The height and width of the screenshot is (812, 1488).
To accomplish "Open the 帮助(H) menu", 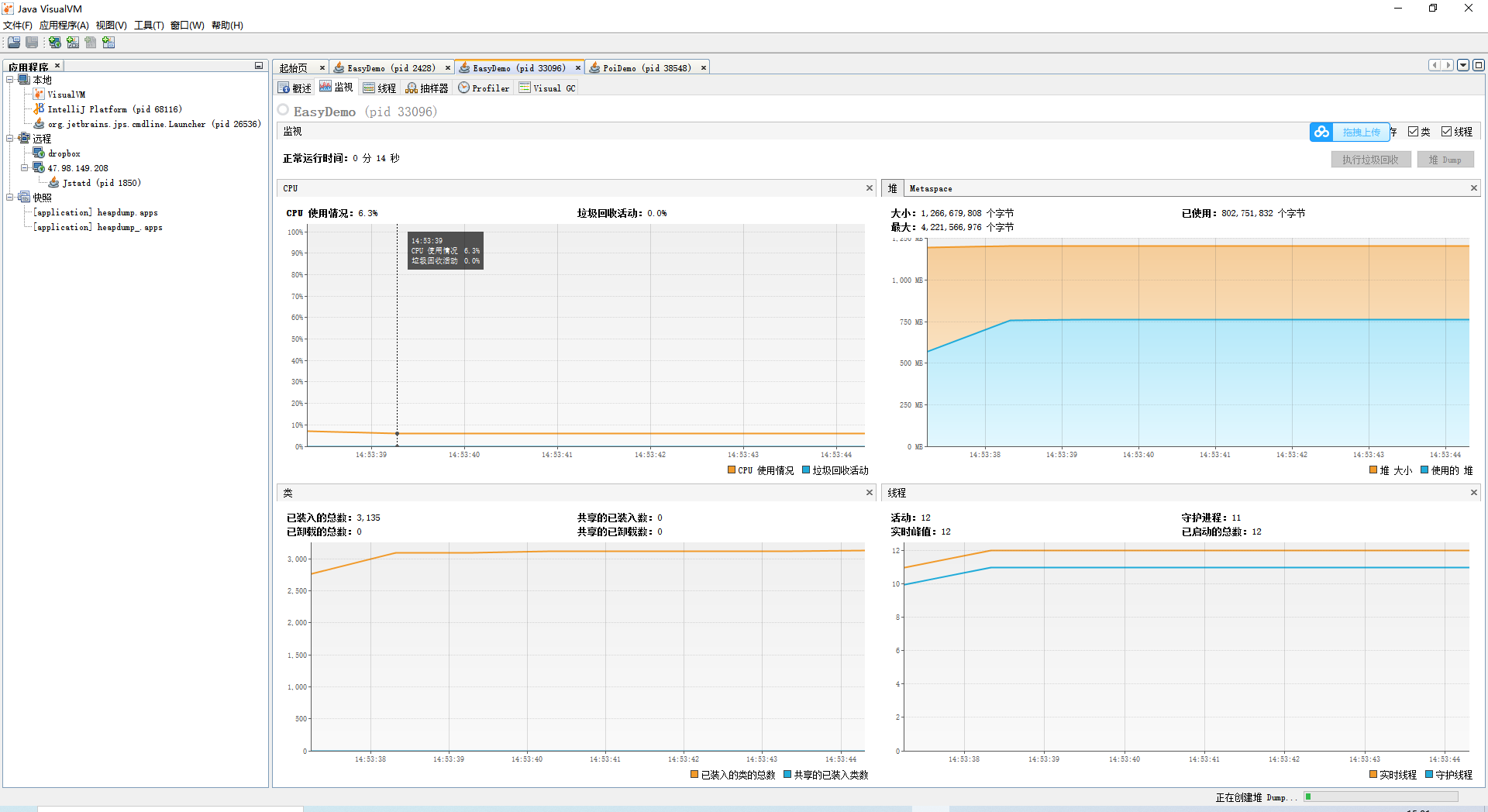I will pos(228,26).
